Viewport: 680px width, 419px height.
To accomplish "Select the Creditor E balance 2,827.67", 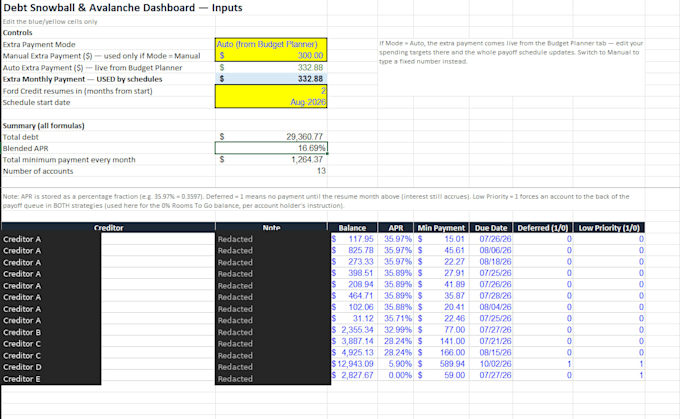I will [352, 375].
